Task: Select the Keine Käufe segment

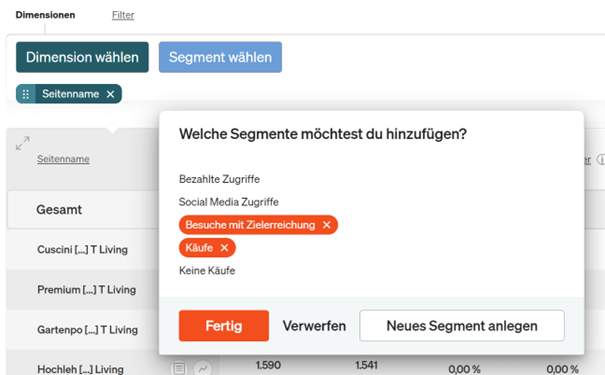Action: click(x=207, y=270)
